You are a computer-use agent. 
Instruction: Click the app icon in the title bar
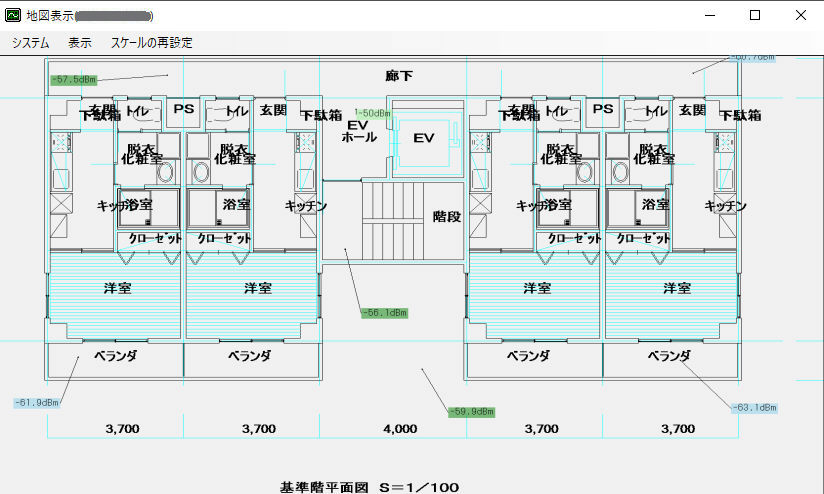point(14,15)
